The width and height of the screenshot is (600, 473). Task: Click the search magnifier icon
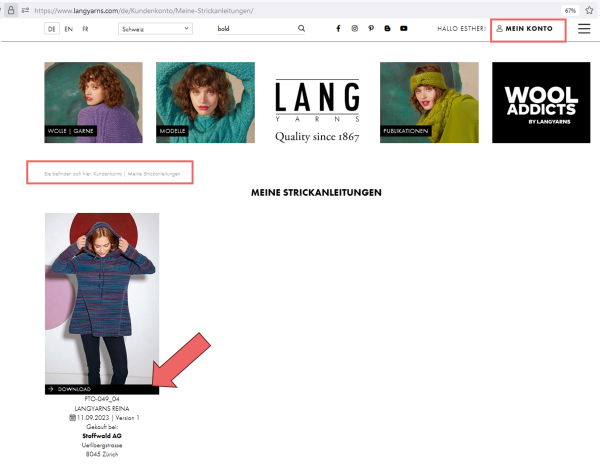pyautogui.click(x=301, y=29)
